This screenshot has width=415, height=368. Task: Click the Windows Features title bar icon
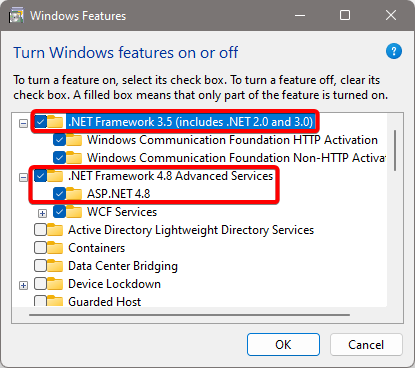point(16,16)
